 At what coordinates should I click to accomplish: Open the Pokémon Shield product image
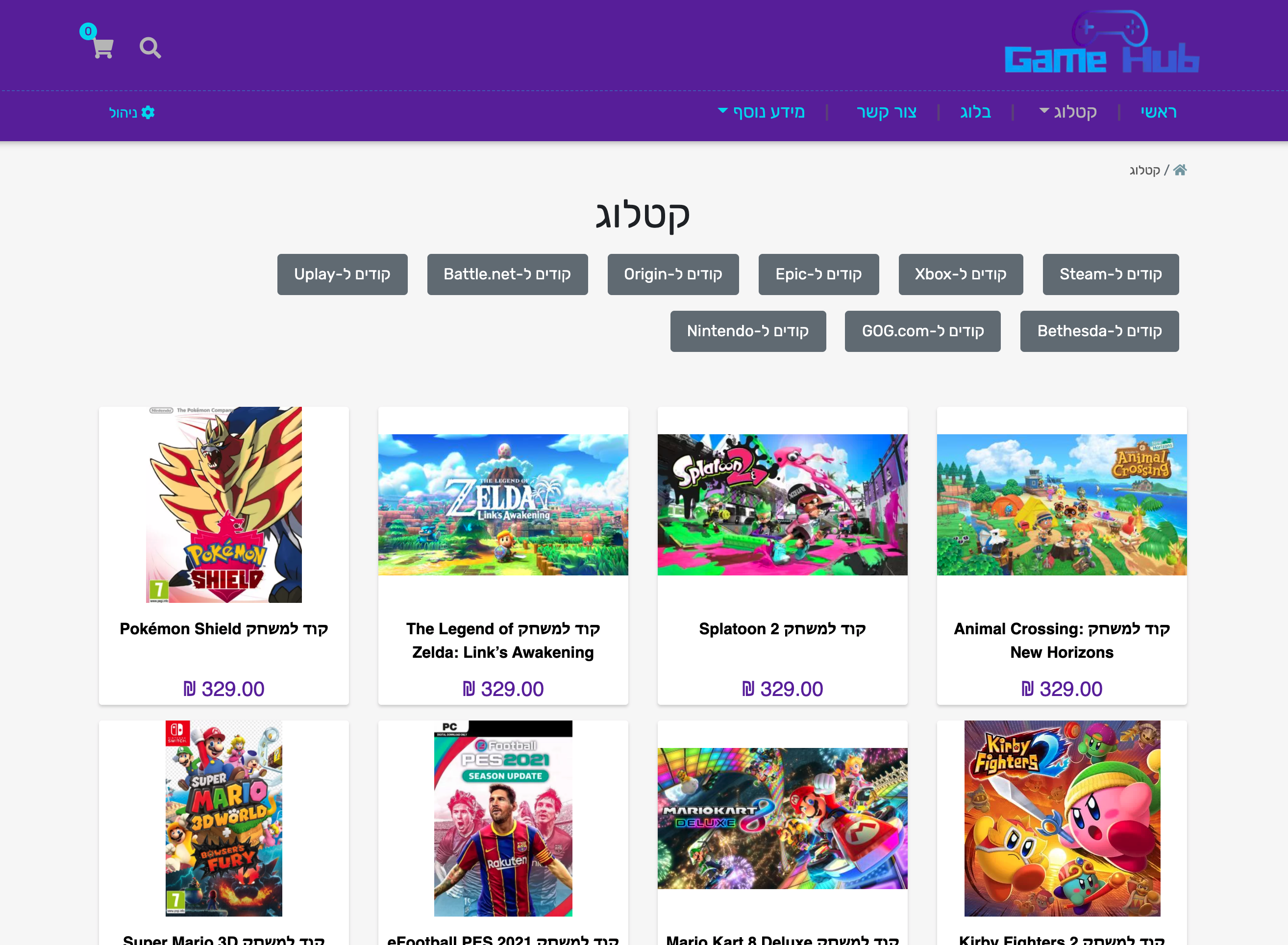223,504
